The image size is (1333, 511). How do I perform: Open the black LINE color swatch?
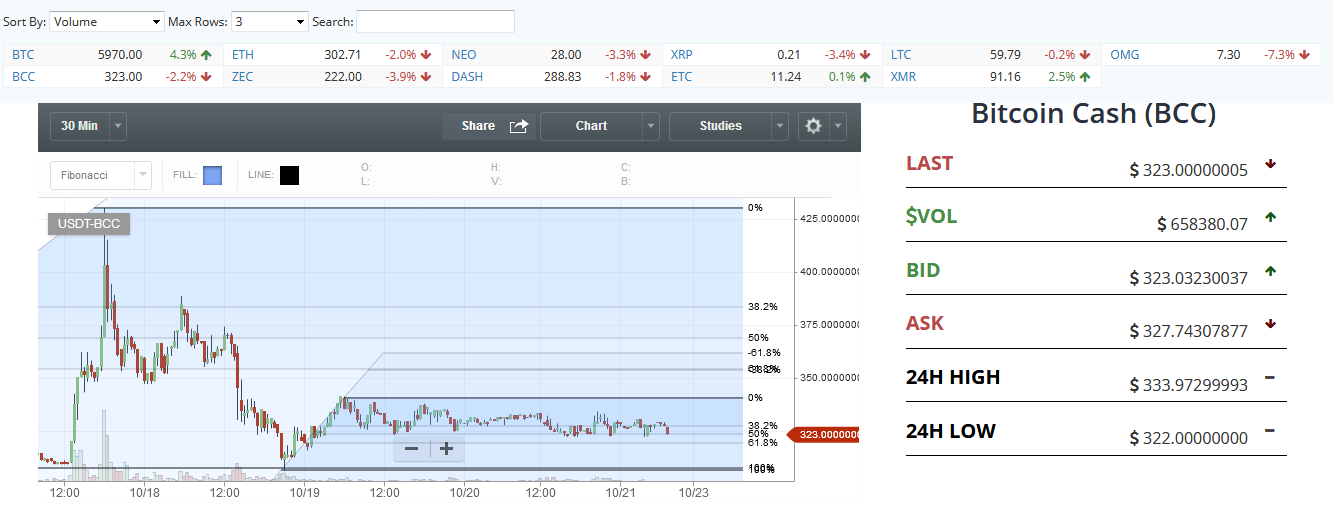coord(289,176)
